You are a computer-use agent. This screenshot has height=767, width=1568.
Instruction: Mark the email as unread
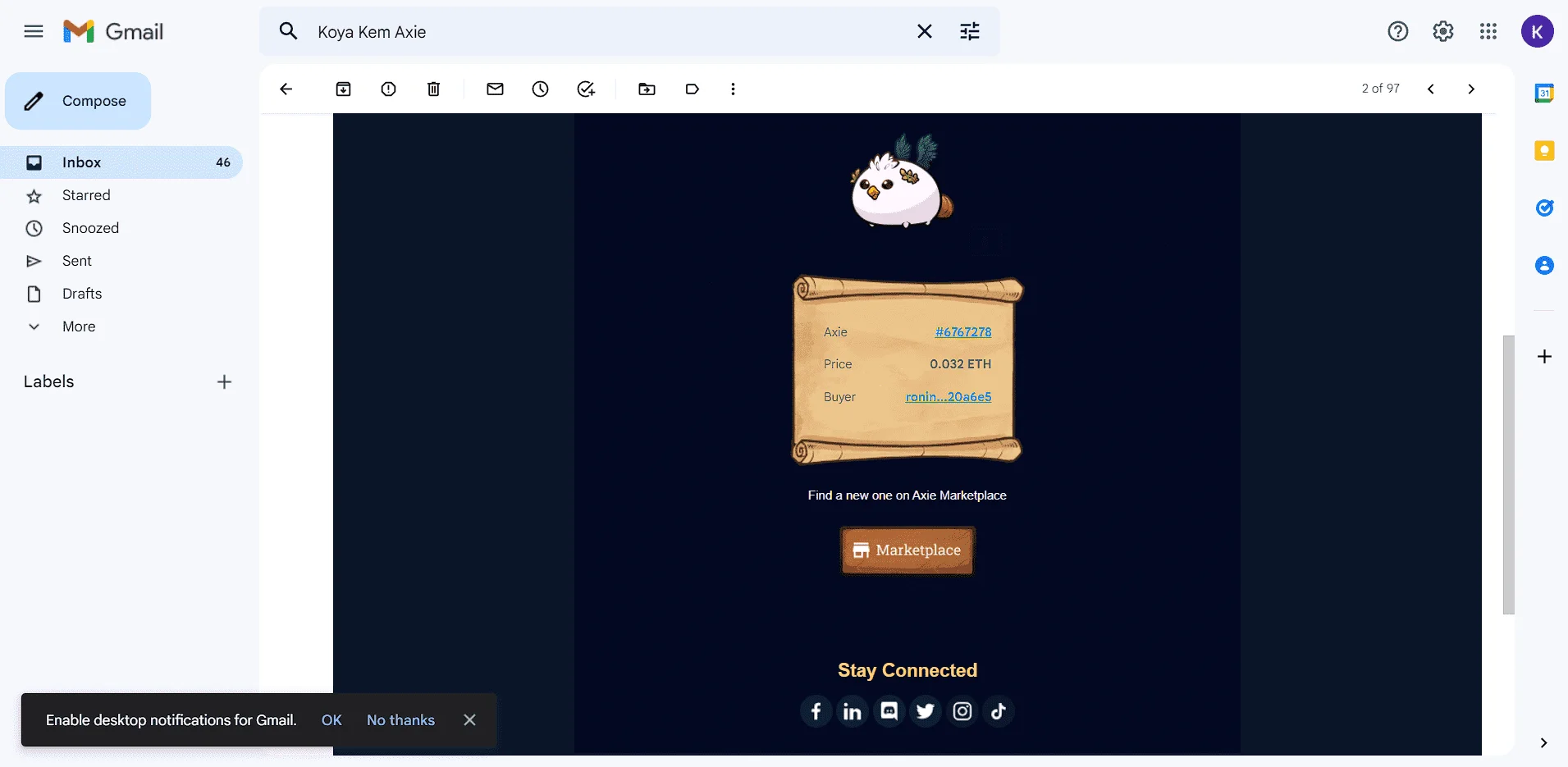click(x=496, y=89)
